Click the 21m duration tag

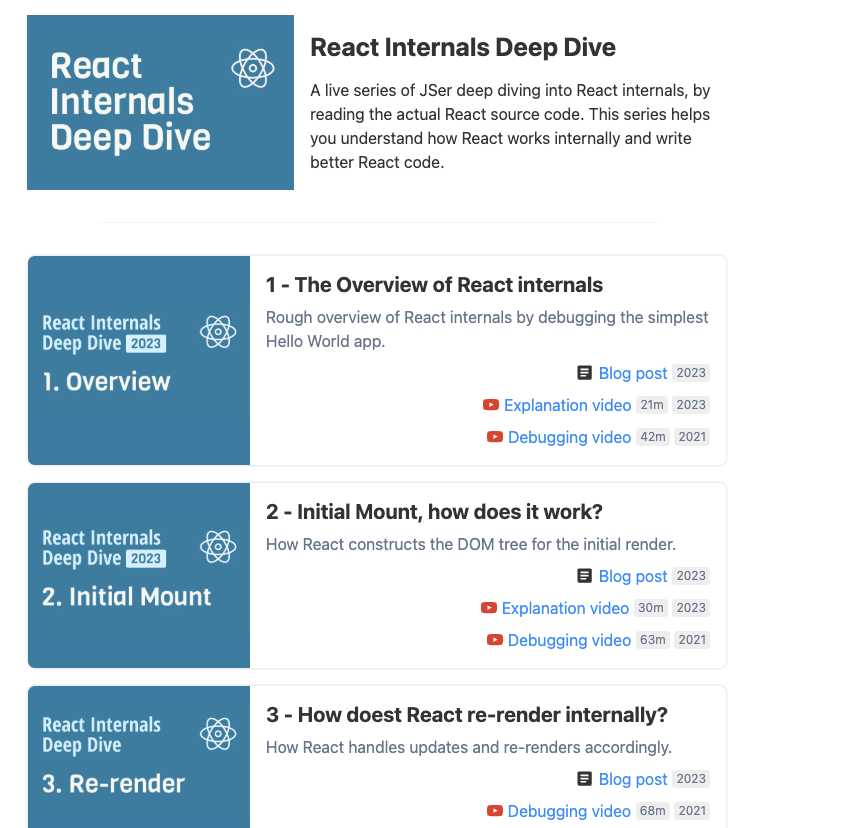click(x=652, y=405)
